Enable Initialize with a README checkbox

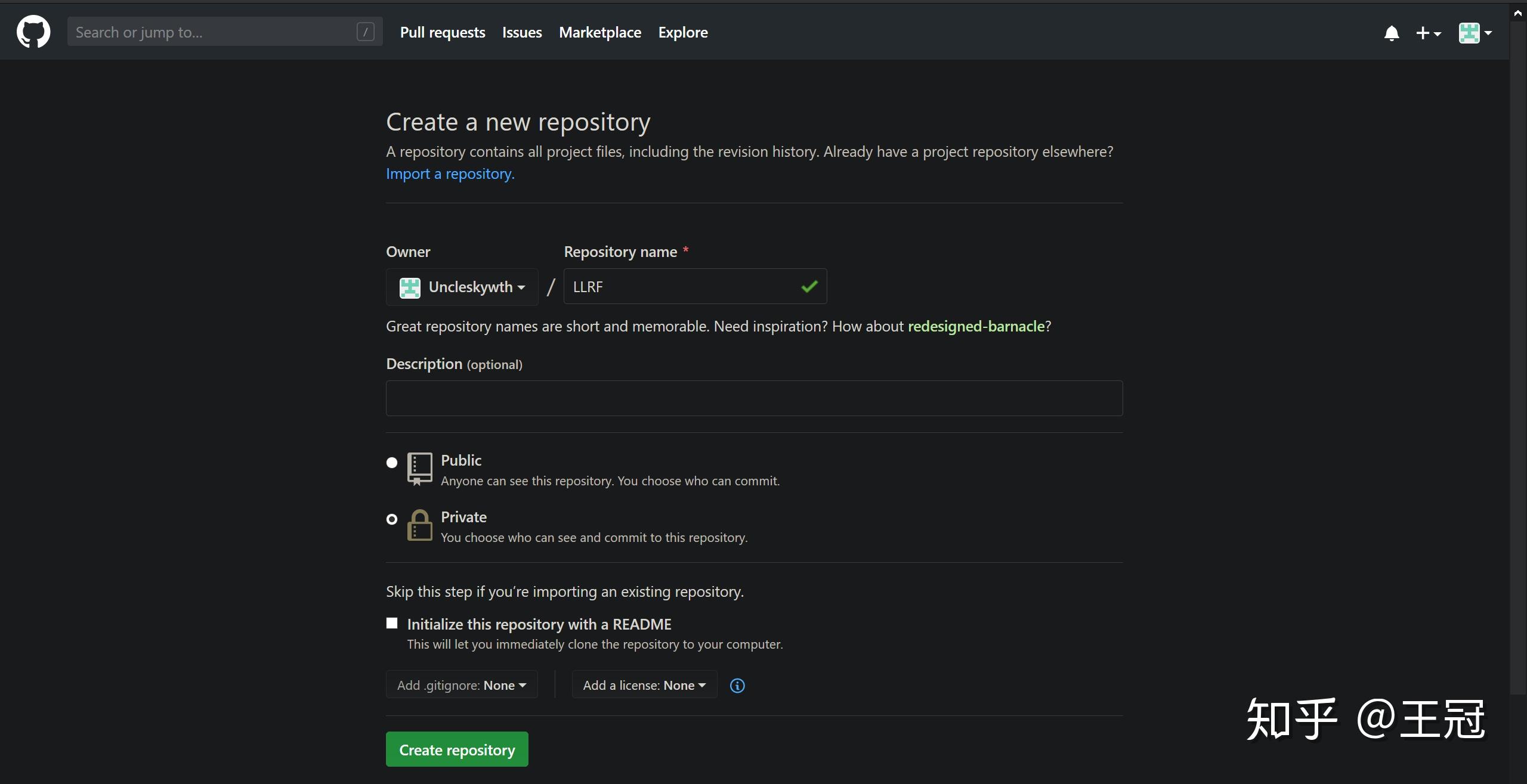[x=392, y=624]
